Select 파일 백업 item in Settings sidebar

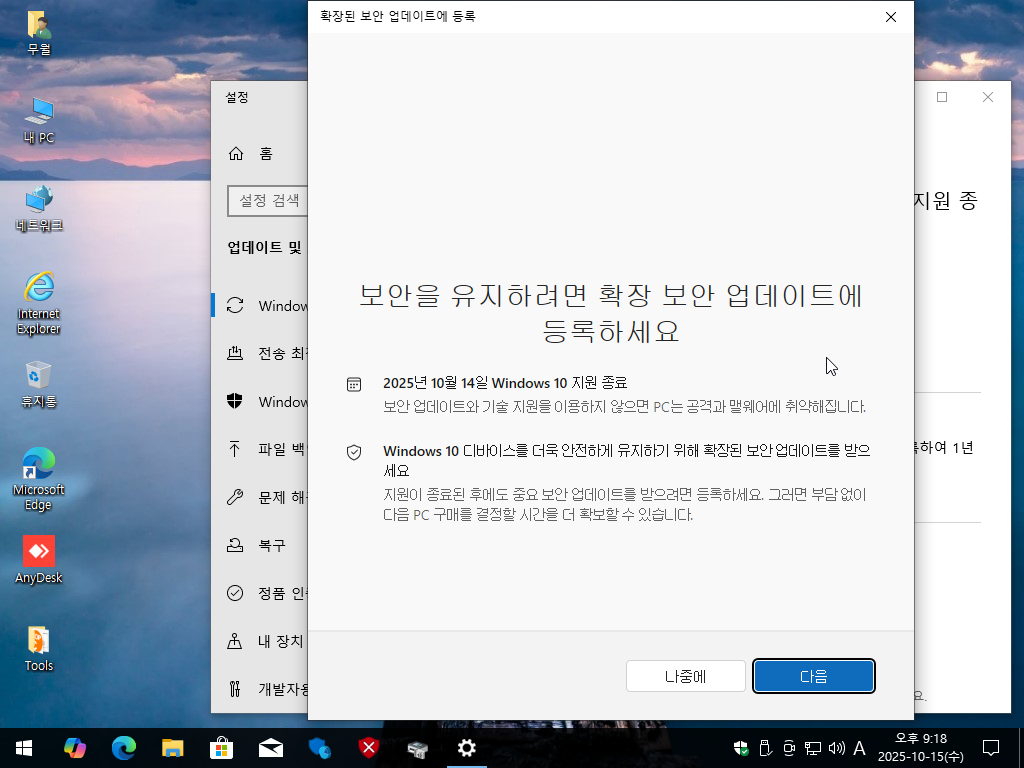pyautogui.click(x=260, y=449)
